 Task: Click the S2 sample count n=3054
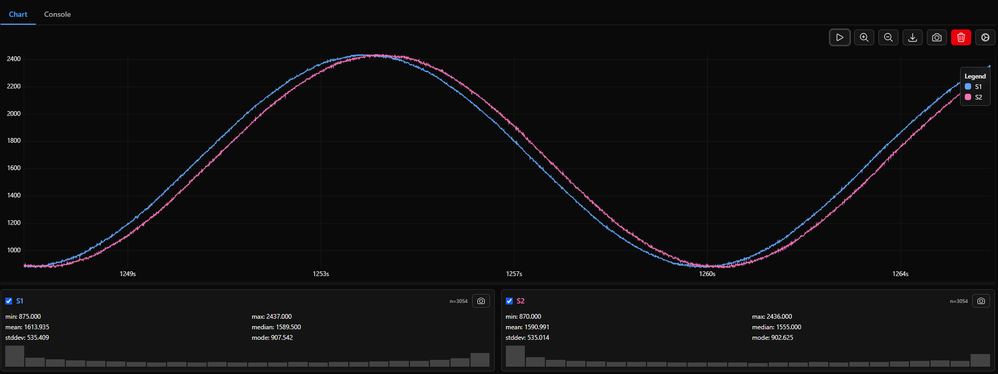960,301
